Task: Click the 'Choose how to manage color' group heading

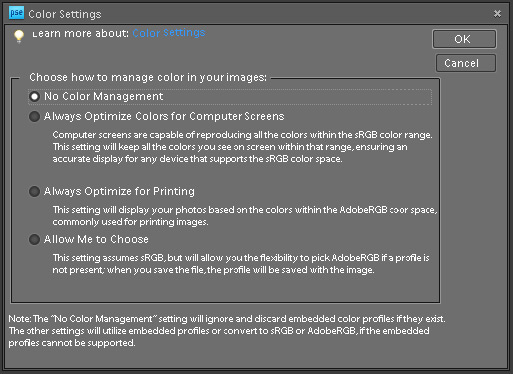Action: [x=148, y=77]
